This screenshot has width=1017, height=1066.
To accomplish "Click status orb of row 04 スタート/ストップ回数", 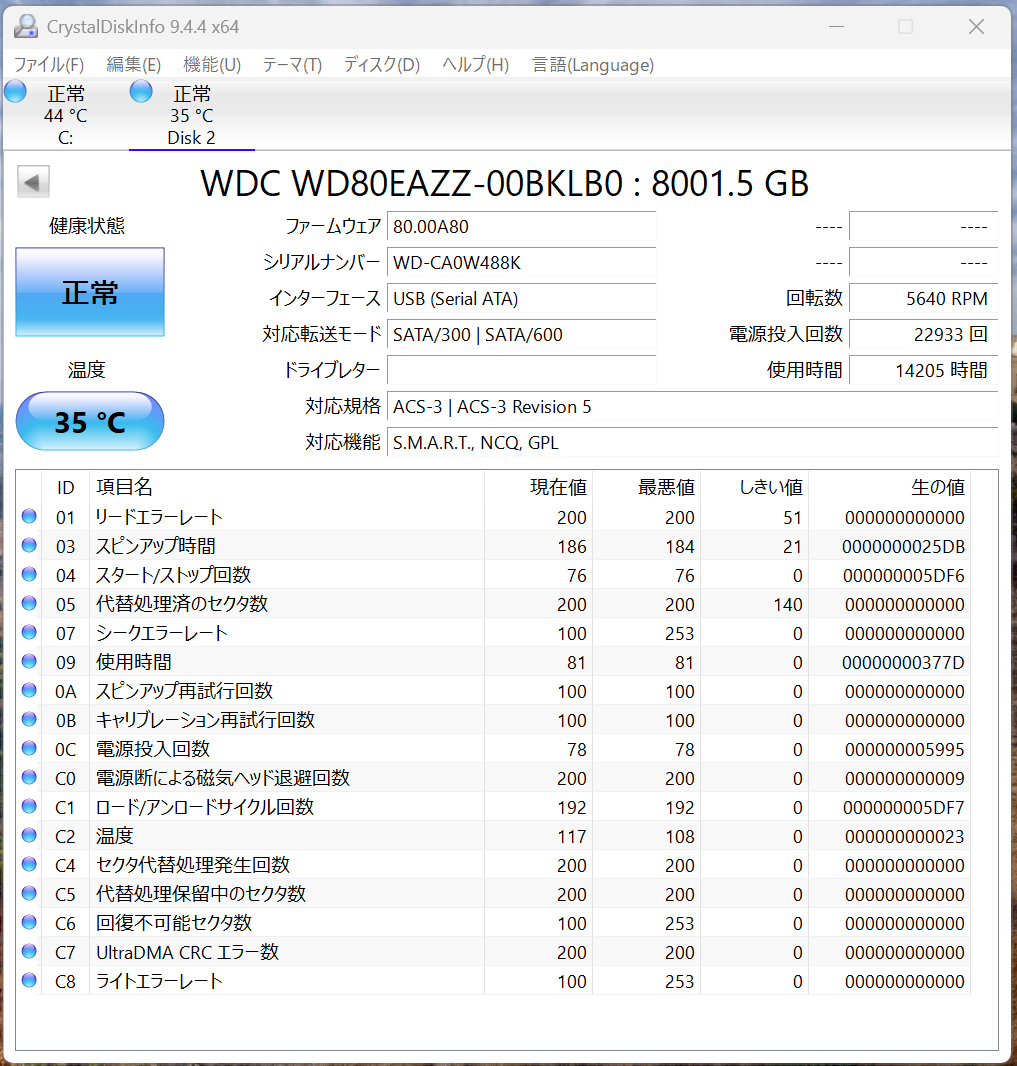I will tap(29, 574).
